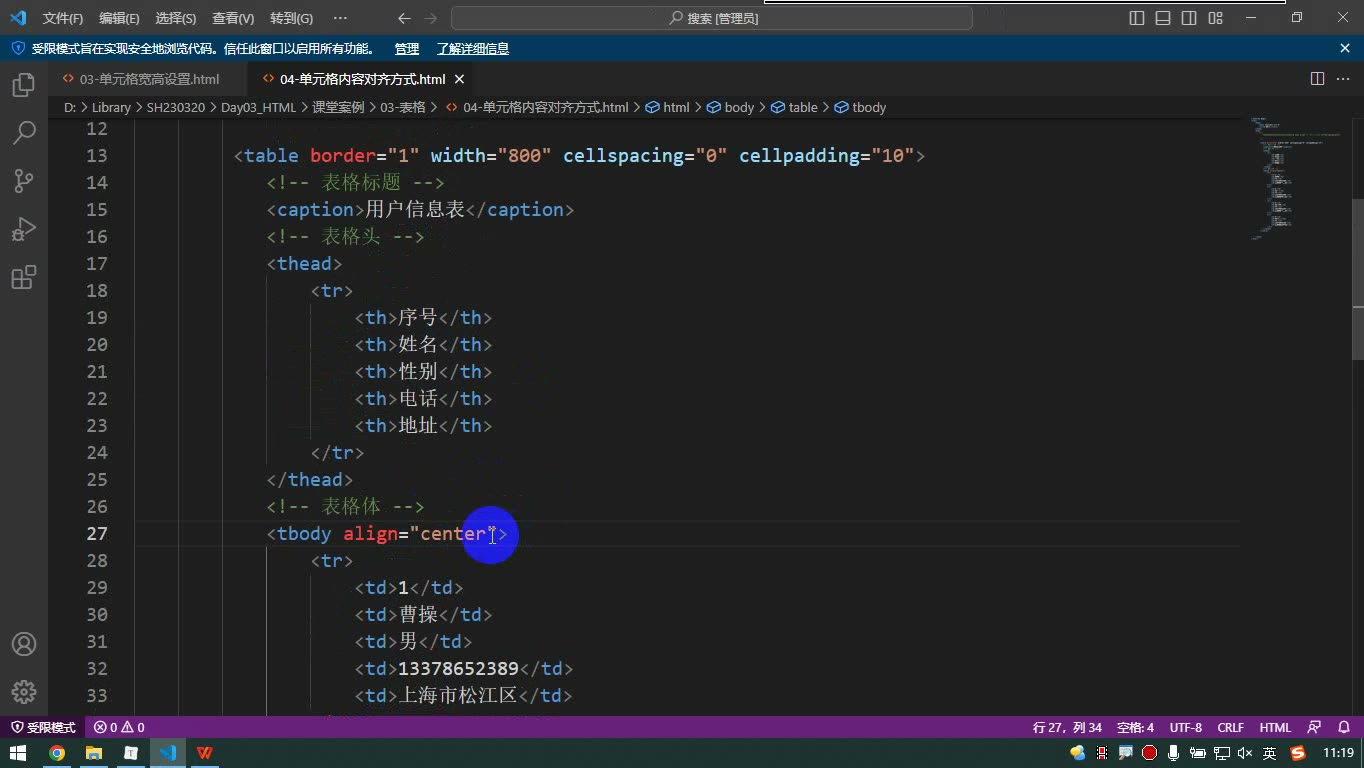
Task: Click the table breadcrumb segment
Action: [794, 107]
